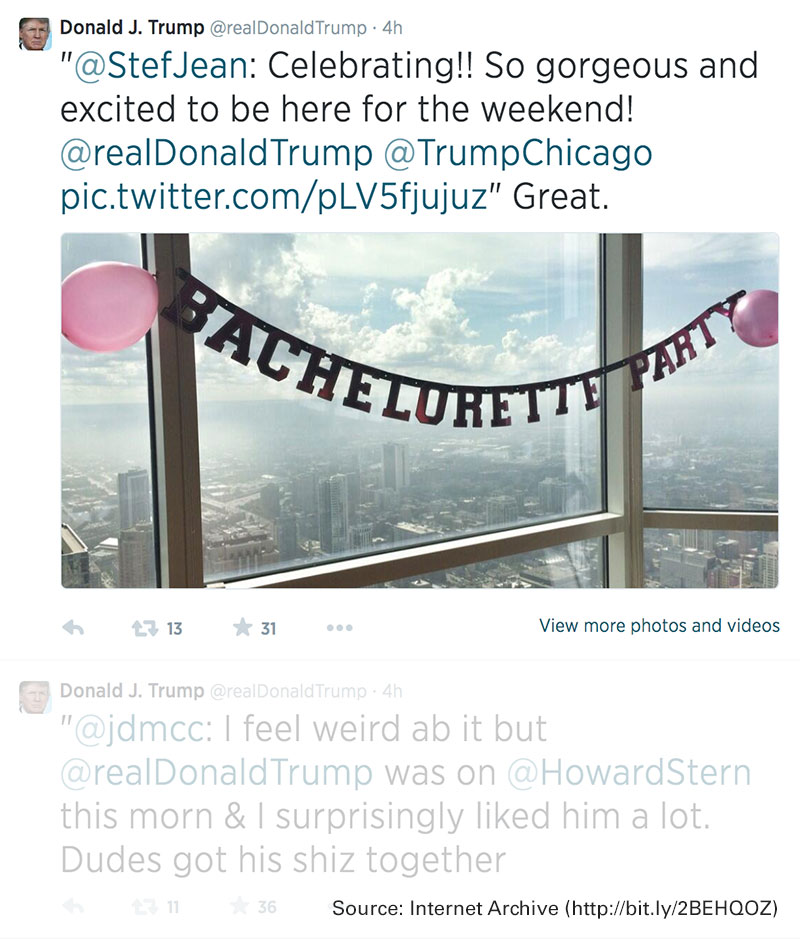Retweet the Howard Stern tweet
Image resolution: width=800 pixels, height=939 pixels.
(144, 907)
